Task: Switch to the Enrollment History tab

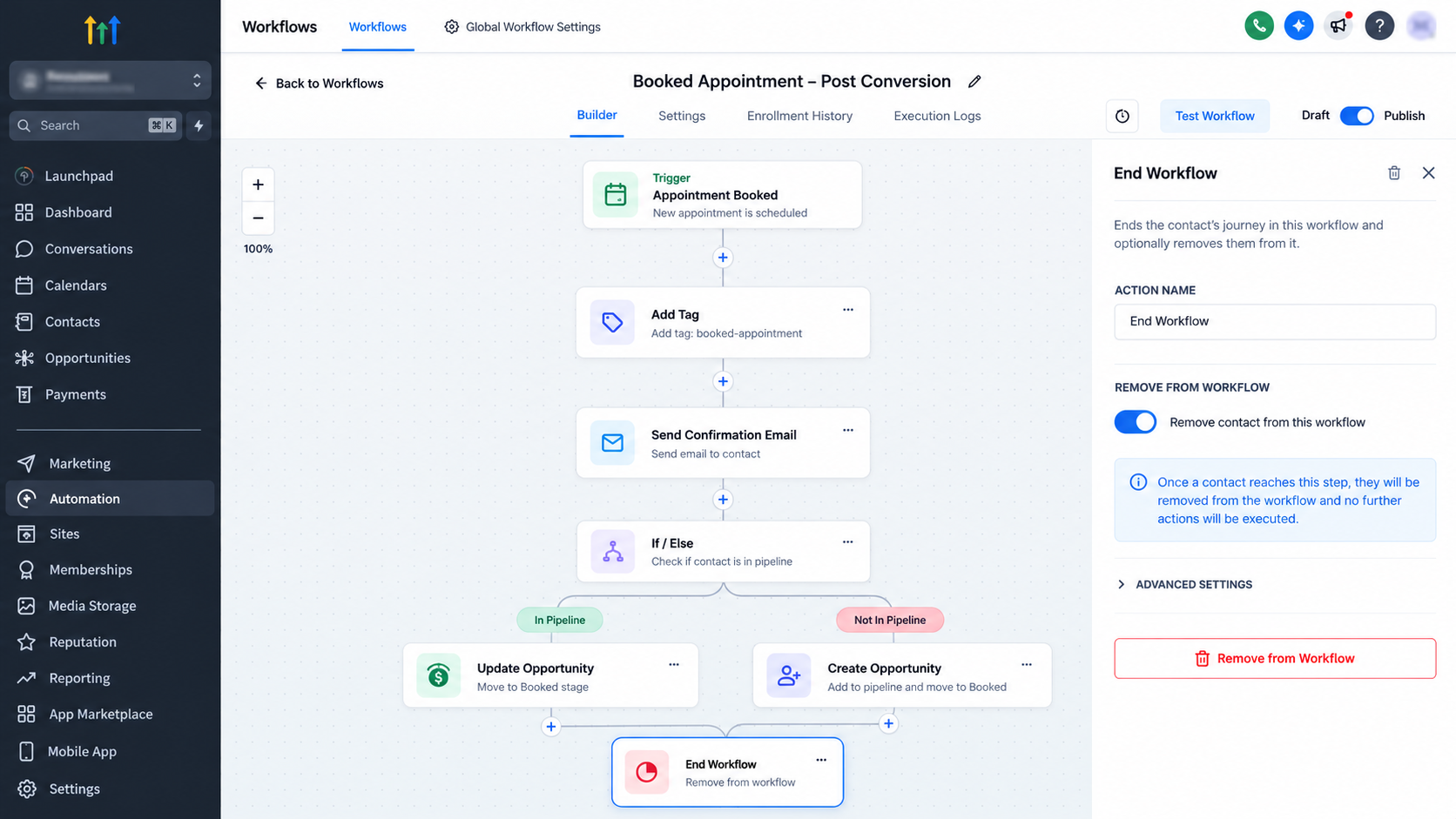Action: [799, 116]
